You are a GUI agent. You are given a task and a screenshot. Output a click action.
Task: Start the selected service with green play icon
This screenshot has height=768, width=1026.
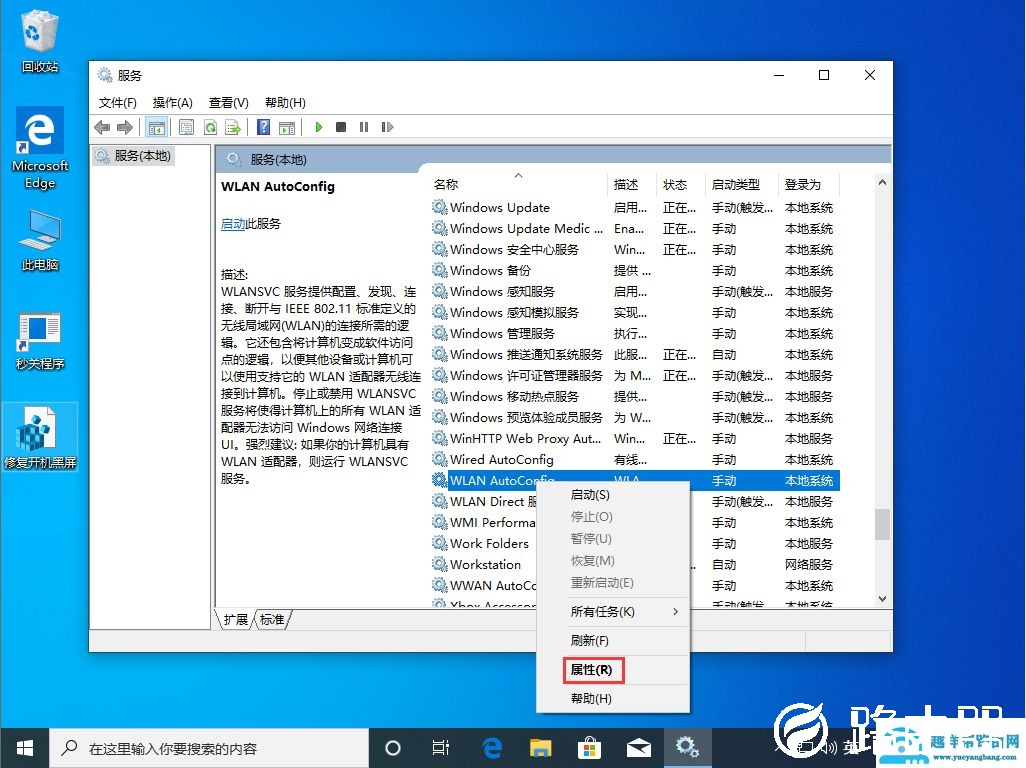click(319, 127)
